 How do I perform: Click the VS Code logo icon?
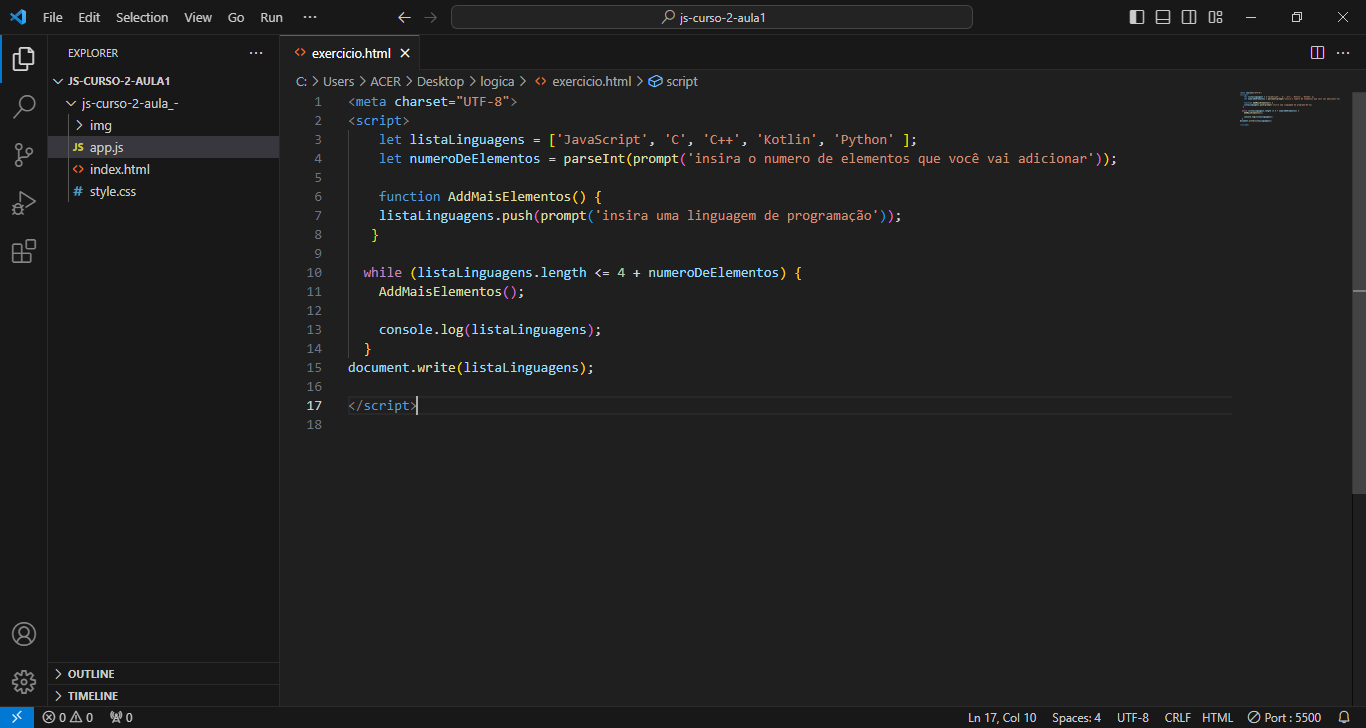[17, 17]
